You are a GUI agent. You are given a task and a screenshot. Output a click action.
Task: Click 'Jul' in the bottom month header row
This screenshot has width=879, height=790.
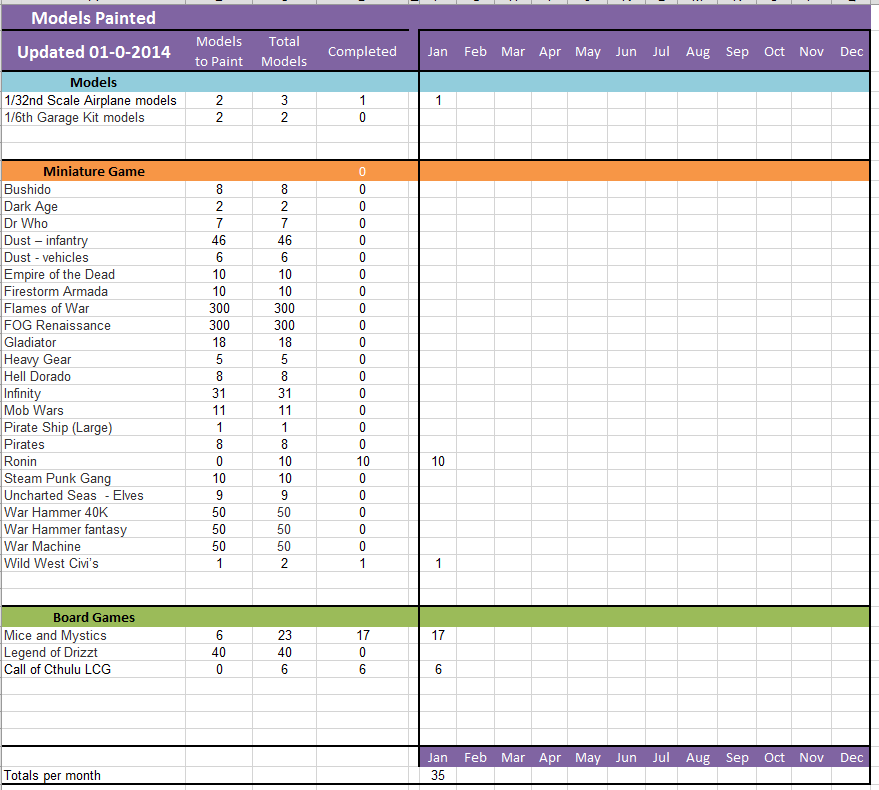661,757
